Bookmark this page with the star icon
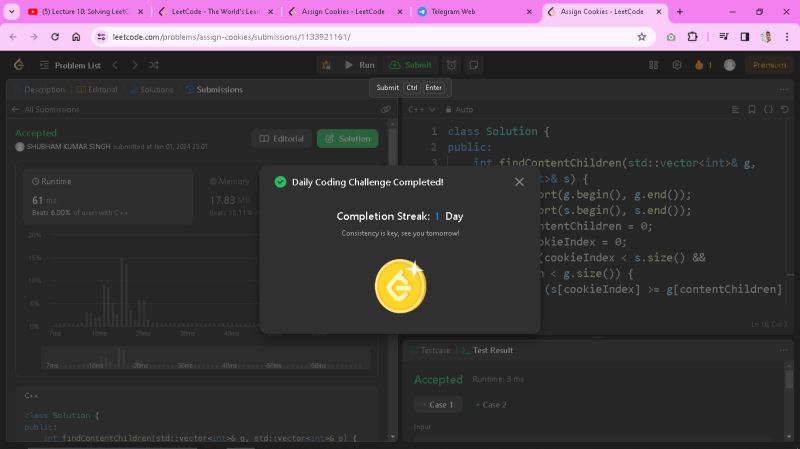Viewport: 800px width, 449px height. coord(642,37)
